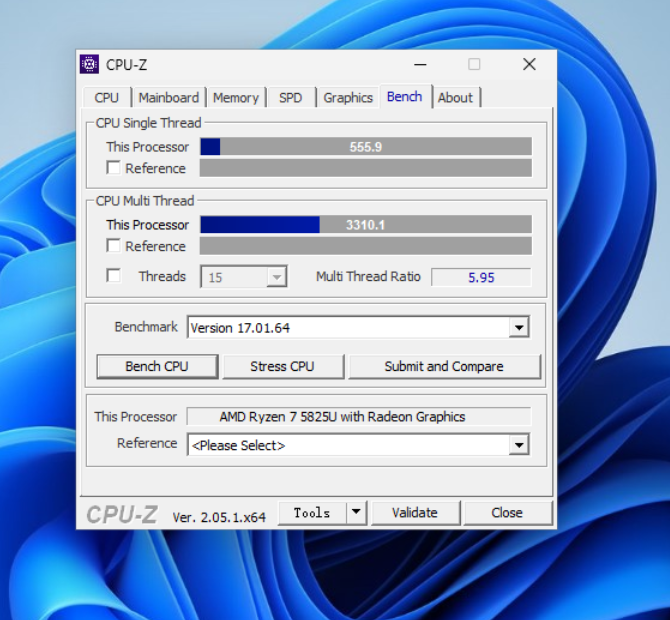
Task: Open the Memory tab
Action: (x=236, y=97)
